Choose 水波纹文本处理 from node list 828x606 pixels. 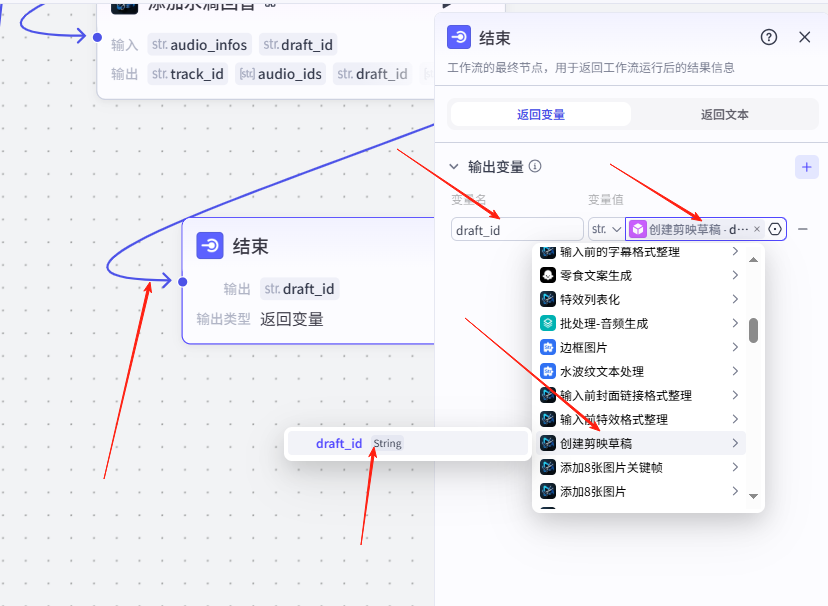point(601,371)
